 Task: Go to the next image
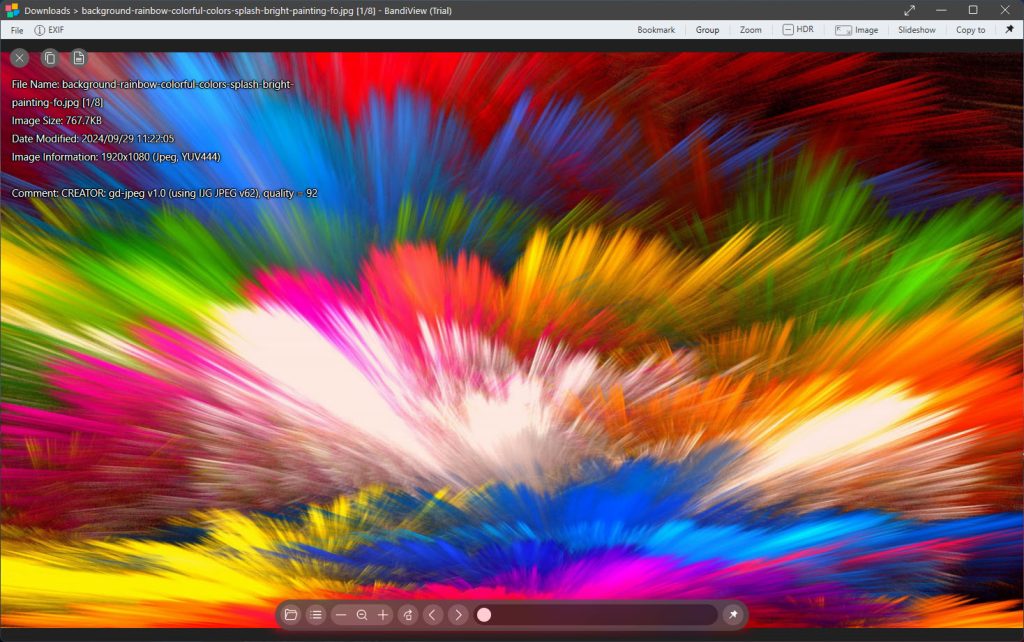click(458, 615)
